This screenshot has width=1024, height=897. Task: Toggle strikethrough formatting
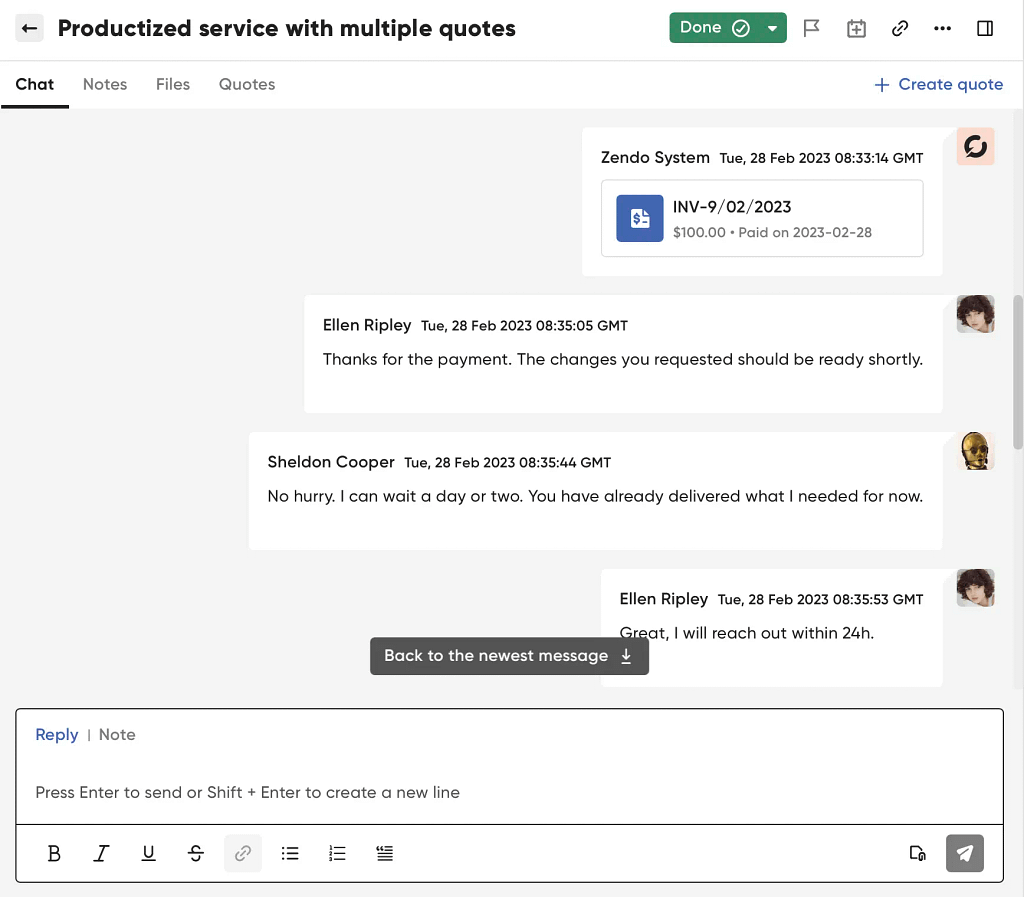tap(195, 853)
